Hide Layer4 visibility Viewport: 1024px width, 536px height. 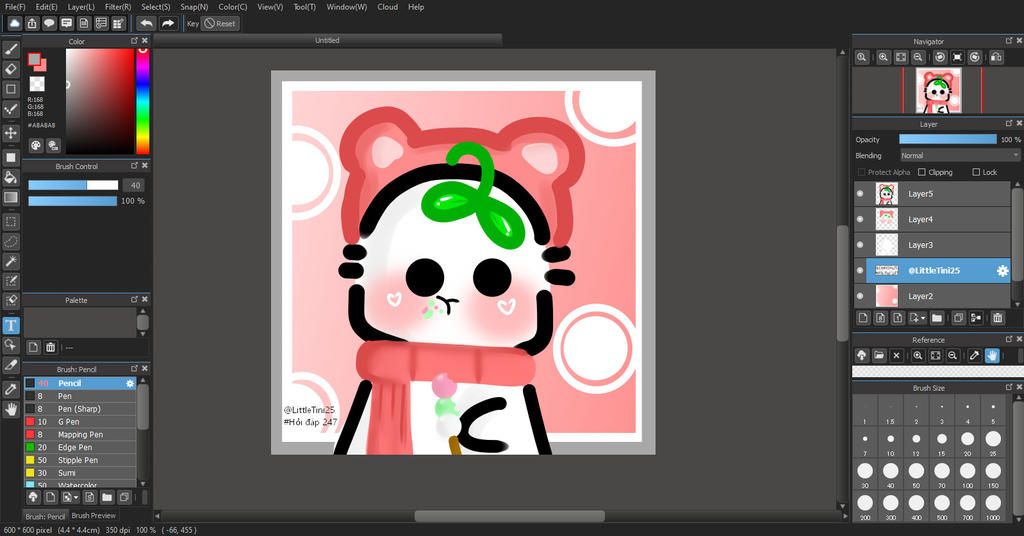coord(860,219)
